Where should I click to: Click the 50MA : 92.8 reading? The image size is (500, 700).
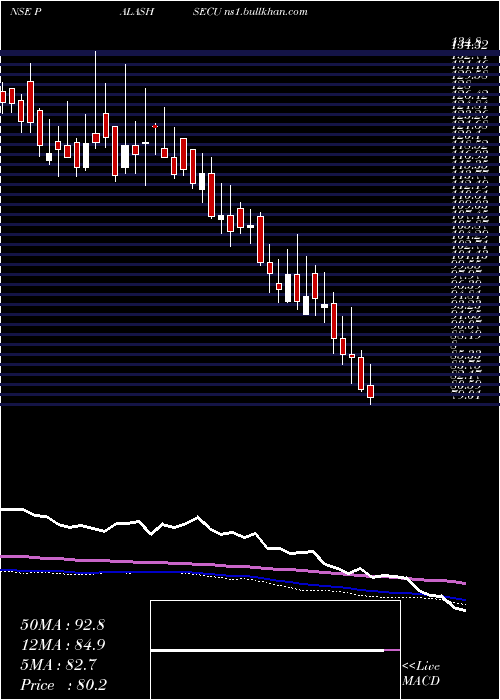[x=62, y=625]
